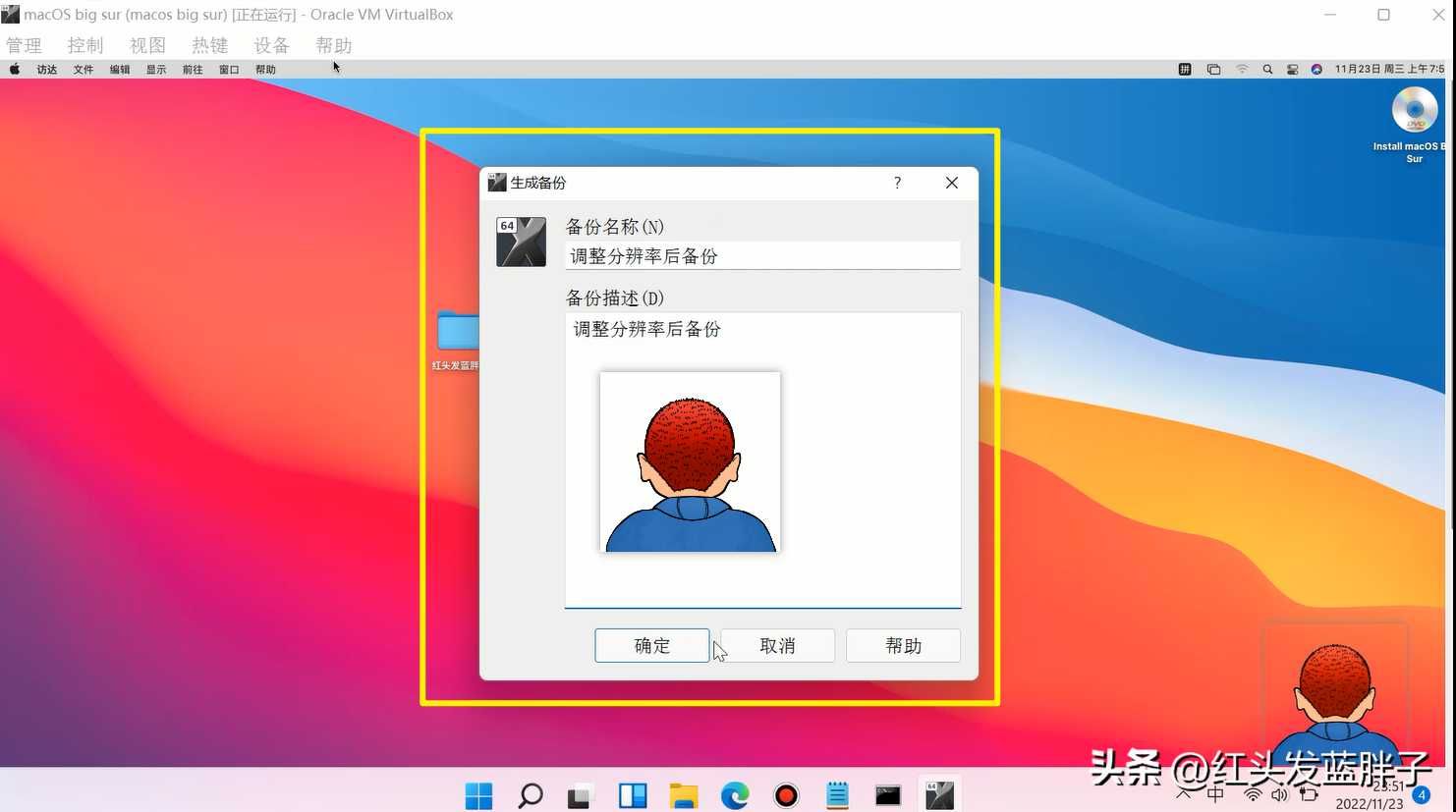The height and width of the screenshot is (812, 1456).
Task: Click the 备份名称 input field
Action: click(x=762, y=256)
